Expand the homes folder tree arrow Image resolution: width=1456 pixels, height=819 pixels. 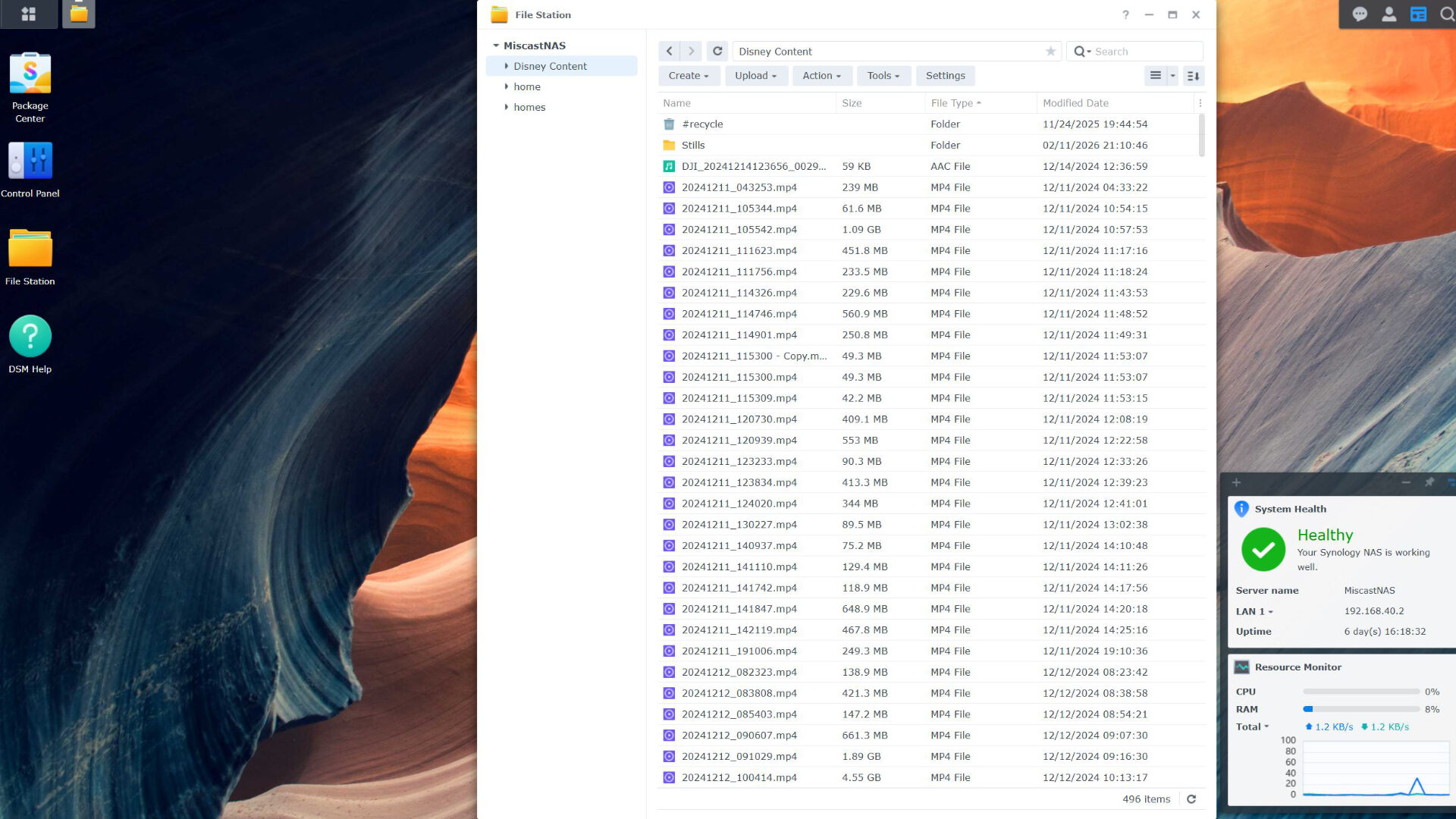tap(507, 107)
